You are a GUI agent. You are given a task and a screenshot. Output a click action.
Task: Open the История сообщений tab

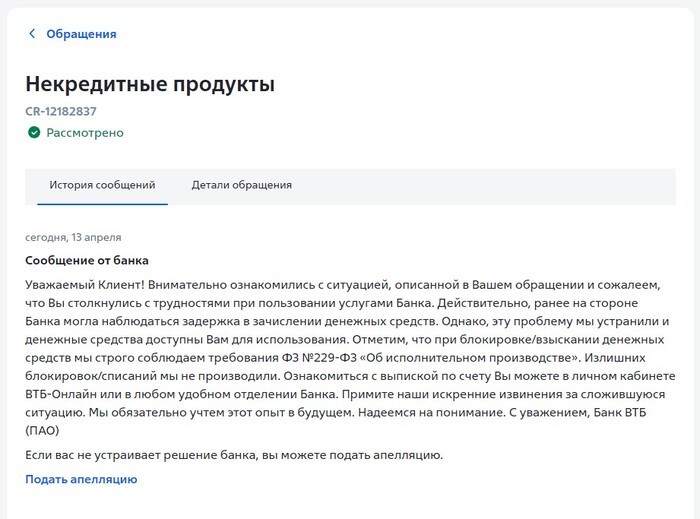[102, 185]
